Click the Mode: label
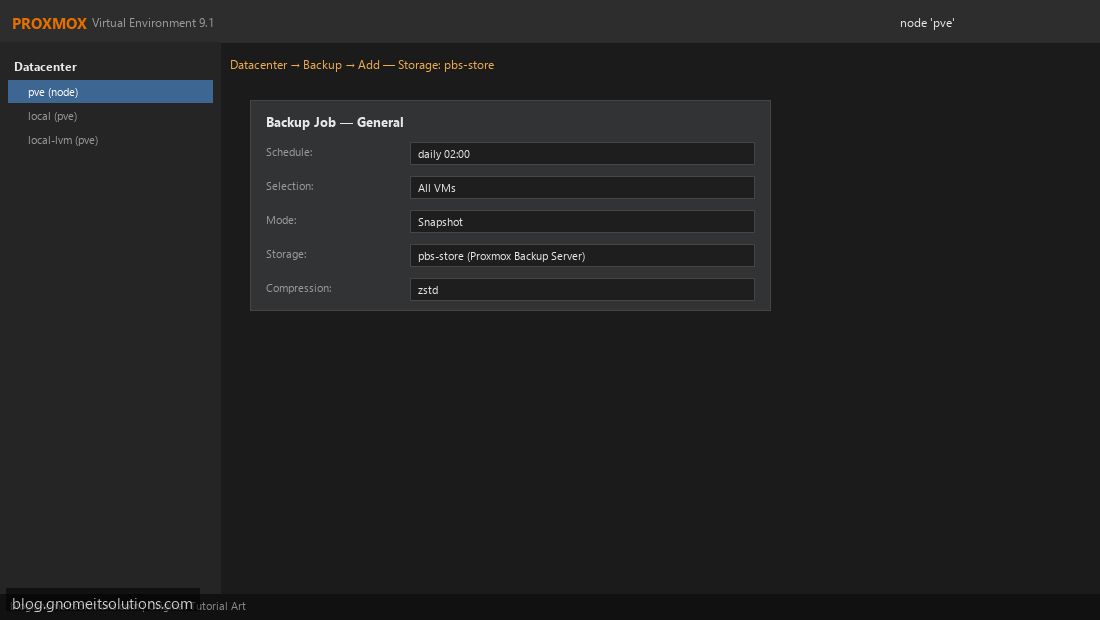The image size is (1100, 620). coord(281,220)
